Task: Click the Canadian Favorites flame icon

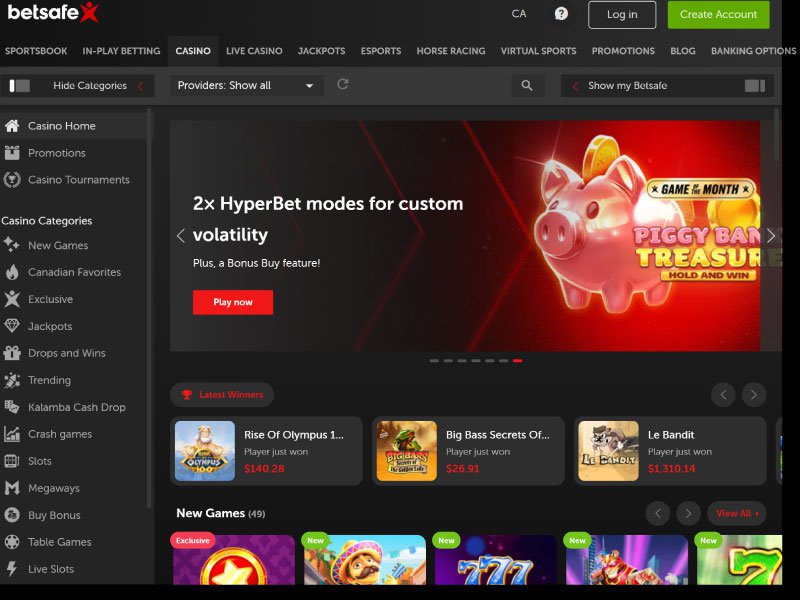Action: (12, 272)
